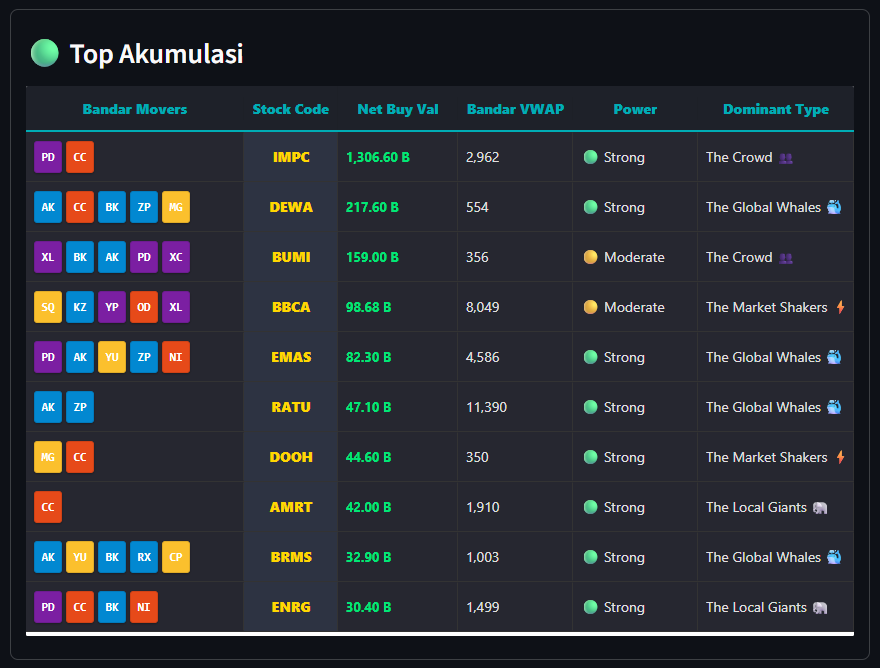Click the 11,390 Bandar VWAP value
Screen dimensions: 880x668
pyautogui.click(x=486, y=407)
